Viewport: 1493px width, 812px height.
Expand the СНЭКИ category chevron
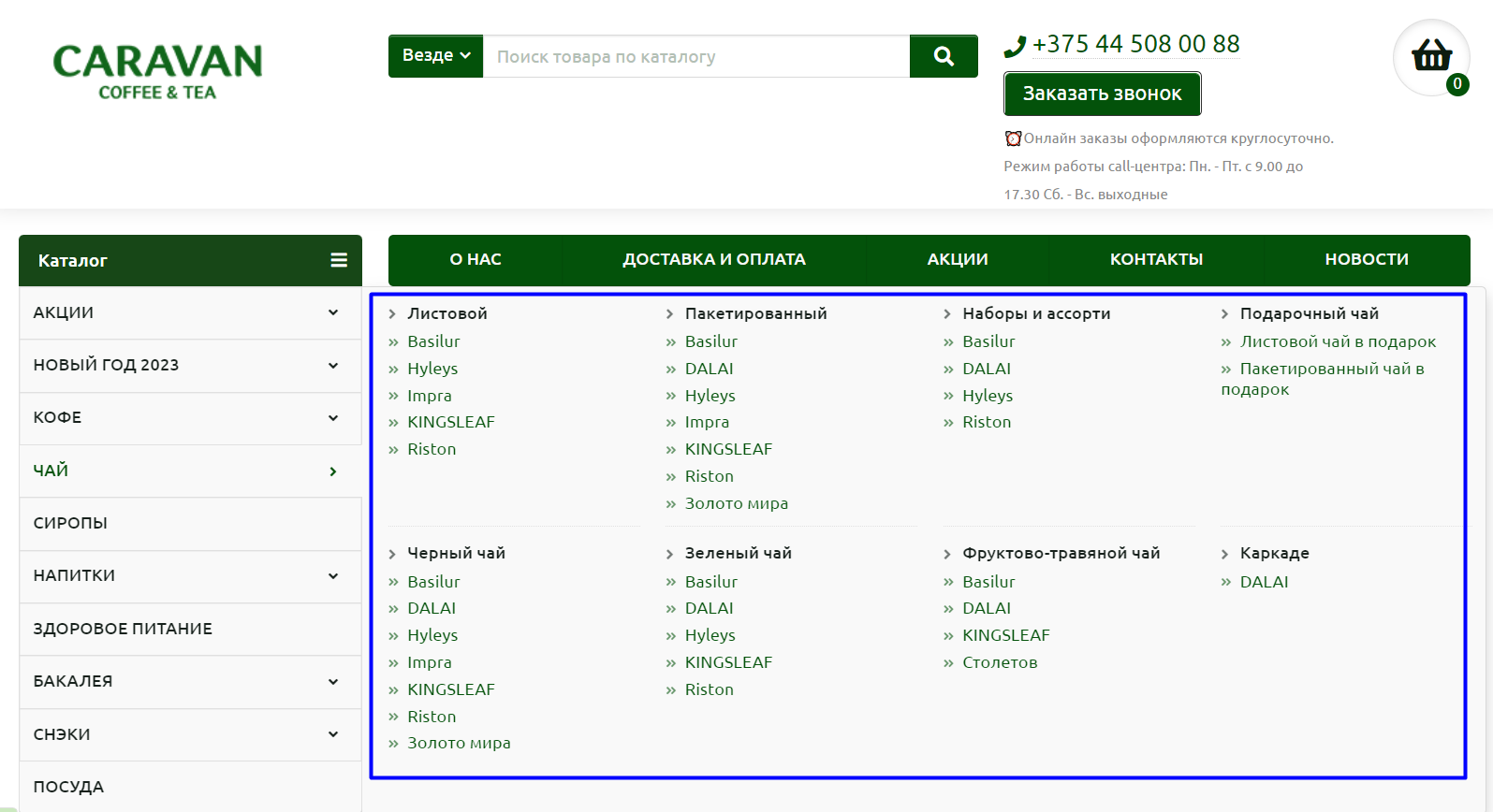(x=333, y=734)
